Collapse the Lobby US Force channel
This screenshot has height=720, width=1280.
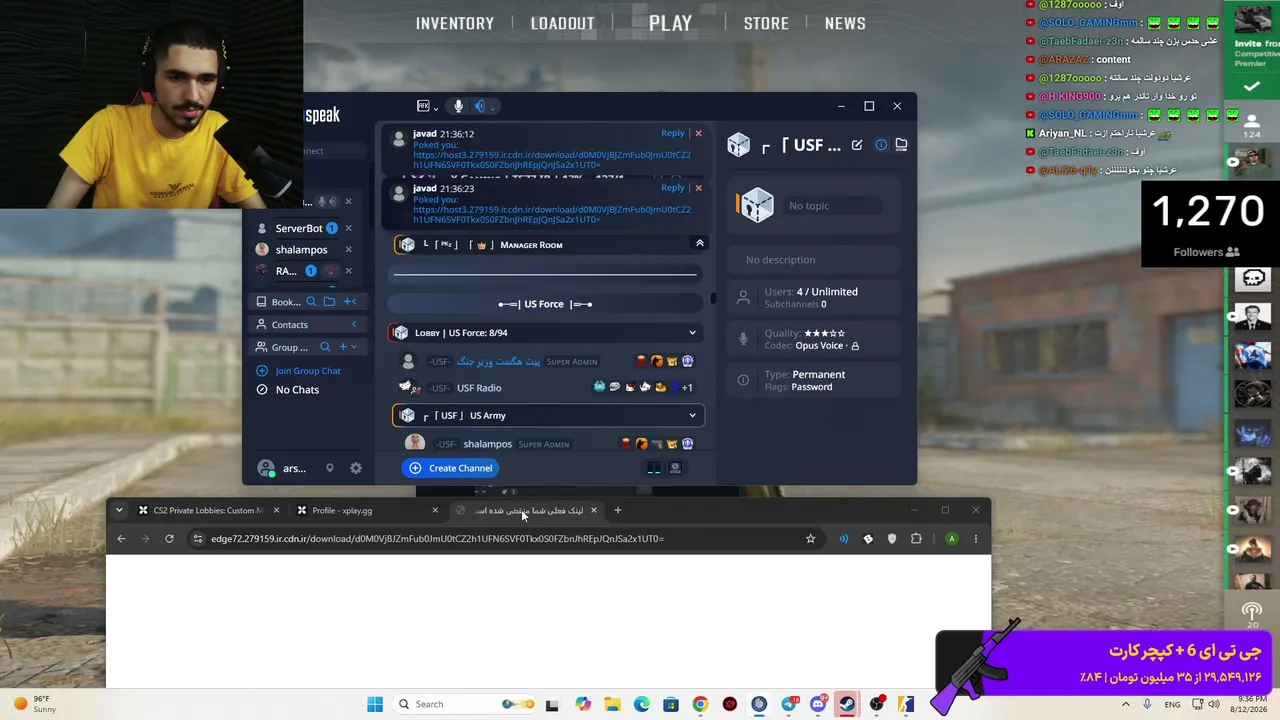[x=692, y=333]
